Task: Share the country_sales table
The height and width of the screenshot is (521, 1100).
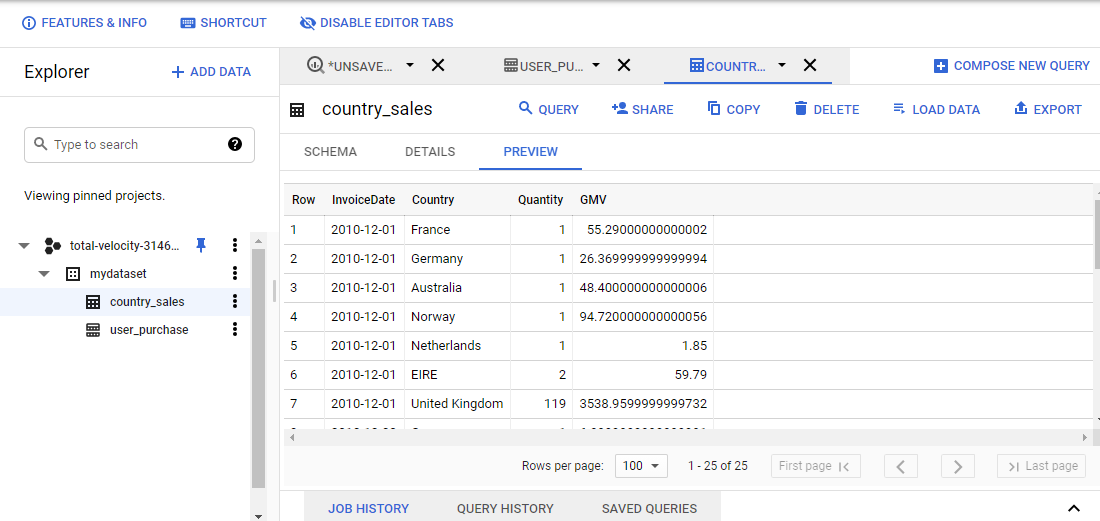Action: click(x=642, y=109)
